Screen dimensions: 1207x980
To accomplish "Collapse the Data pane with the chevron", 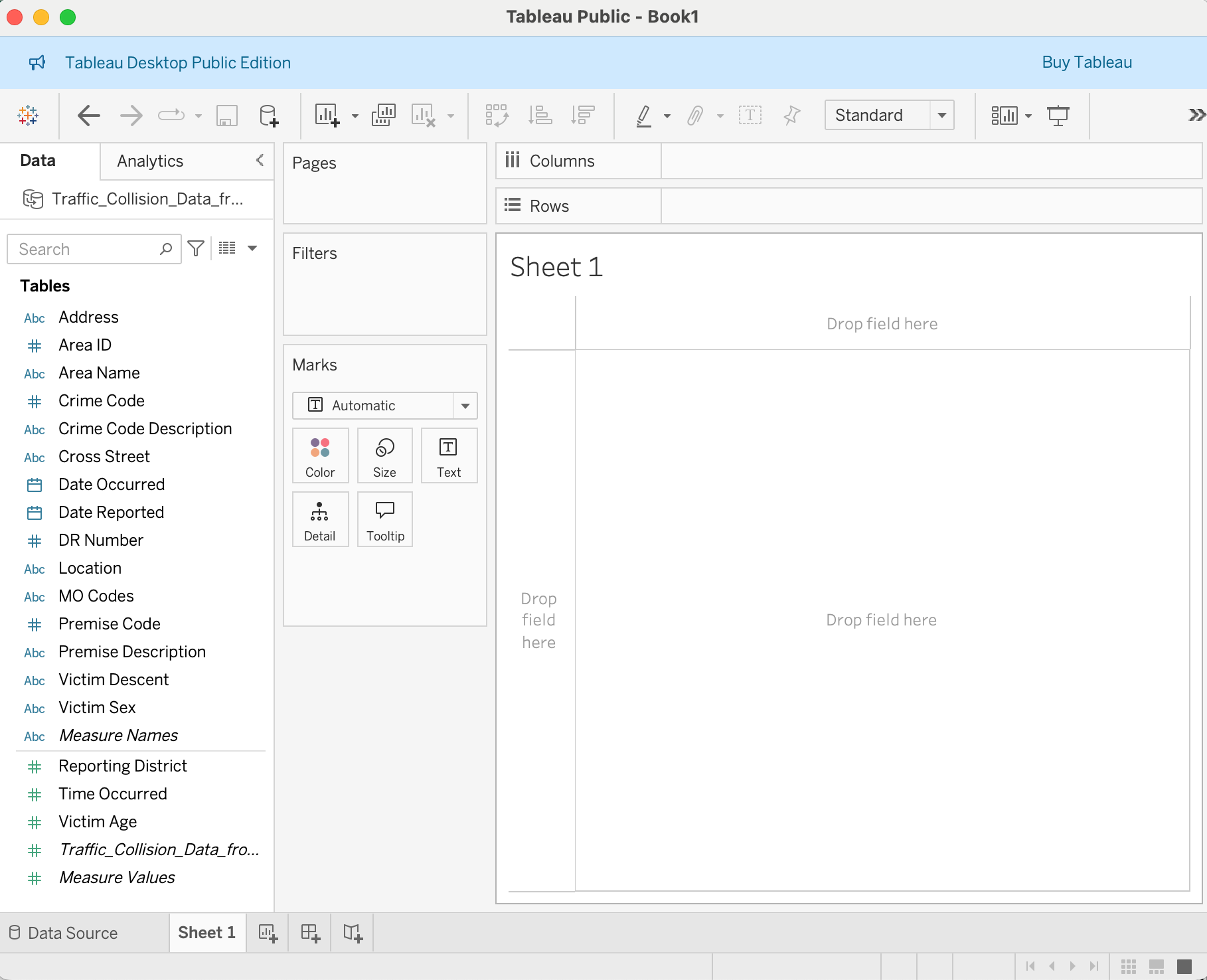I will 260,160.
